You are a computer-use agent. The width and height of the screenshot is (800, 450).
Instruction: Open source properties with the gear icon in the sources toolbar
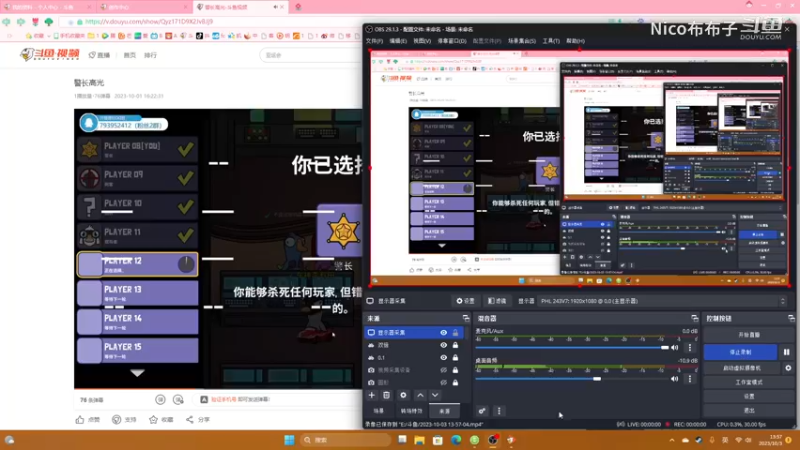point(403,395)
